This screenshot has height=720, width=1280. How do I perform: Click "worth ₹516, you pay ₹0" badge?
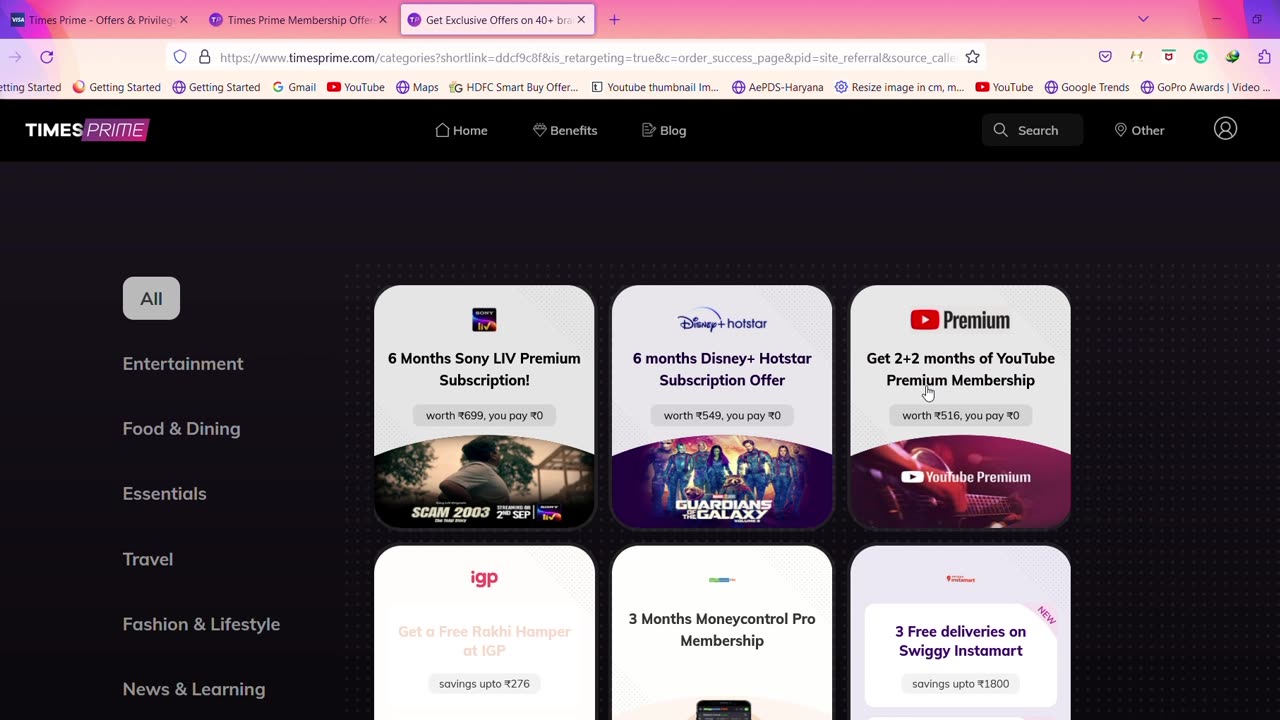point(960,415)
